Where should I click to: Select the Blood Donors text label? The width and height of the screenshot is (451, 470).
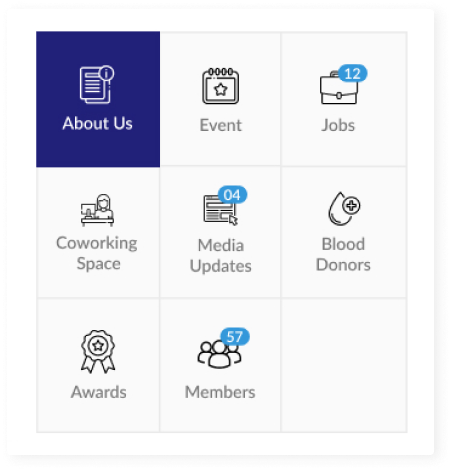(x=343, y=254)
